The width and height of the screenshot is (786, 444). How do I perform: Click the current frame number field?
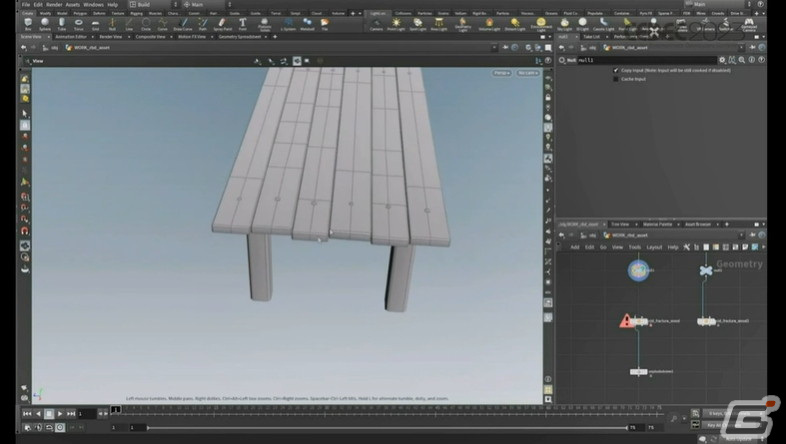point(87,413)
